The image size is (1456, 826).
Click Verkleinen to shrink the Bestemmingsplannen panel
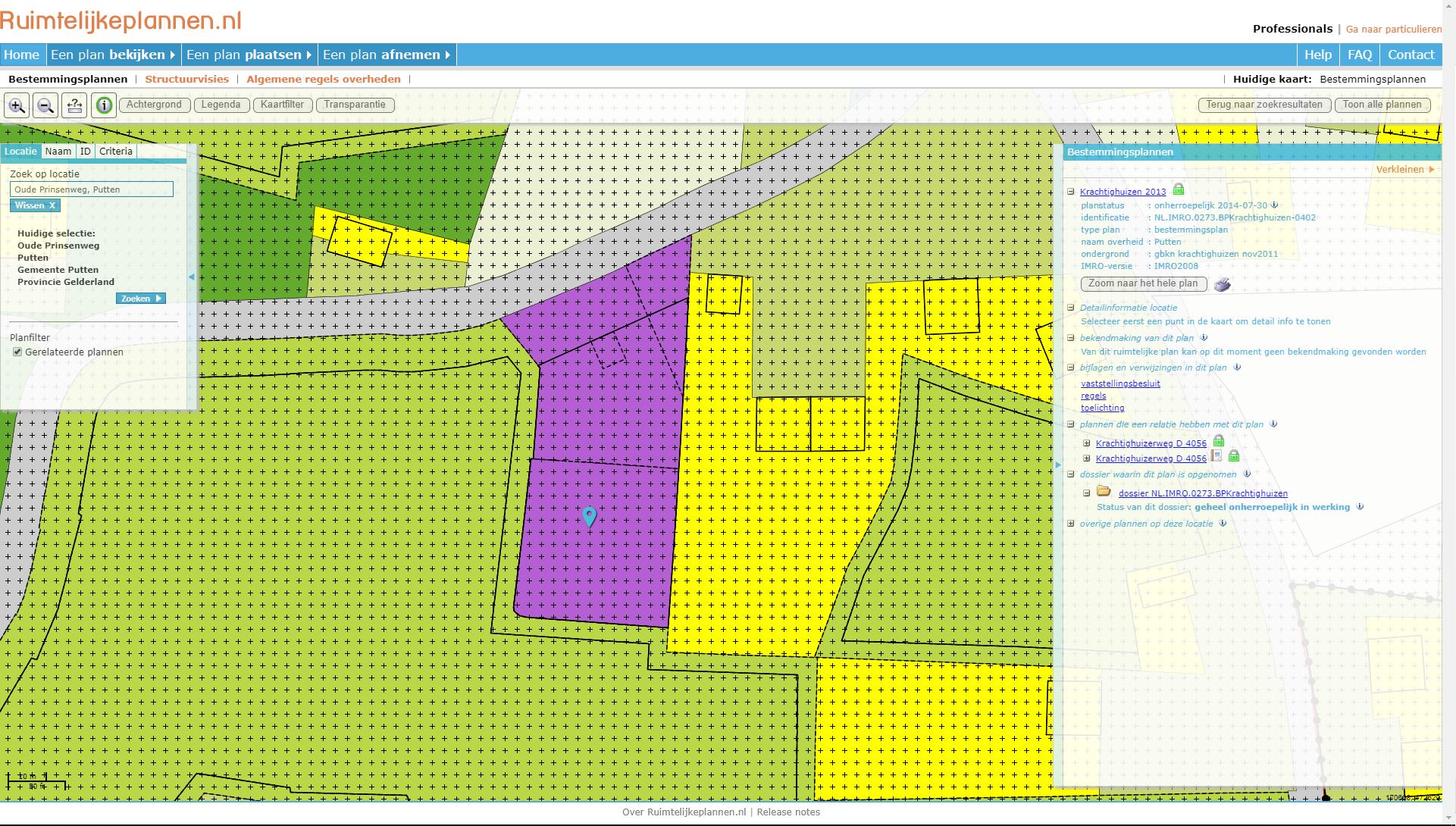coord(1401,170)
